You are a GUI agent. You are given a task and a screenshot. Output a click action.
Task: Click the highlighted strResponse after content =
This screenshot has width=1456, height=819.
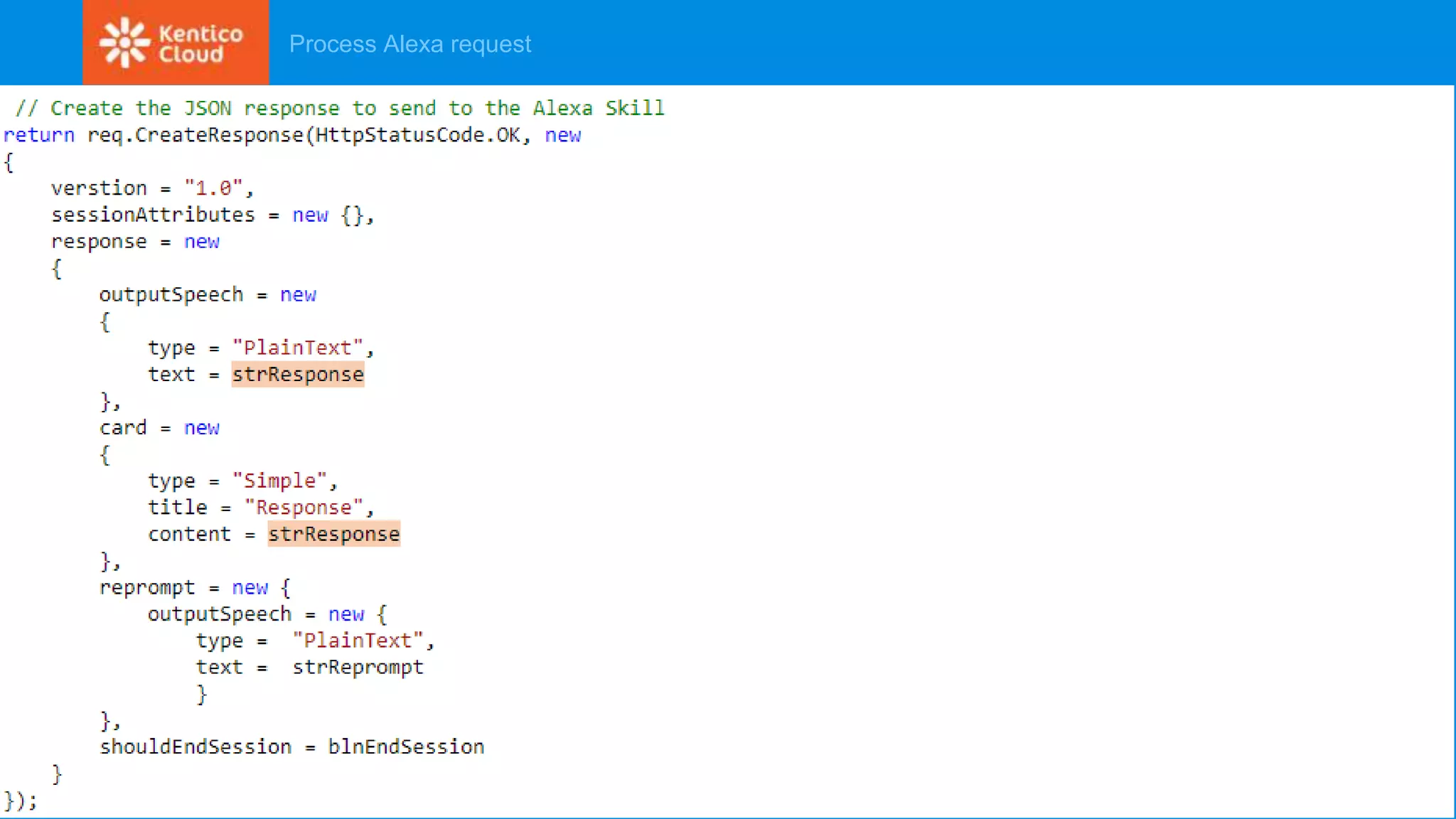click(x=333, y=534)
